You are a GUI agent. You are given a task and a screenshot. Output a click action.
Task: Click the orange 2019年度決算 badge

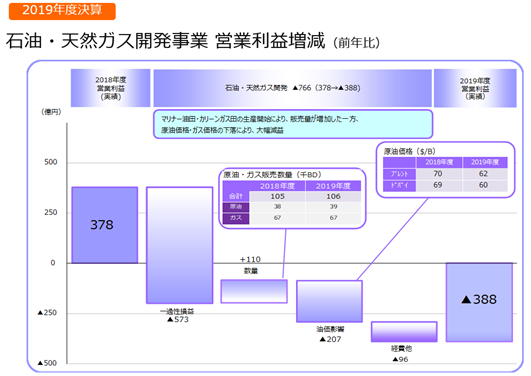coord(62,11)
